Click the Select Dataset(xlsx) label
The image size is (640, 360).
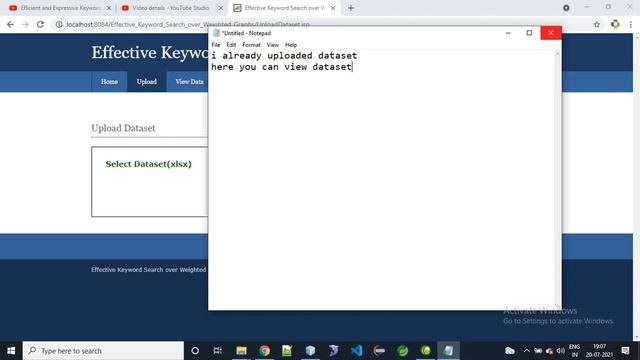tap(149, 164)
